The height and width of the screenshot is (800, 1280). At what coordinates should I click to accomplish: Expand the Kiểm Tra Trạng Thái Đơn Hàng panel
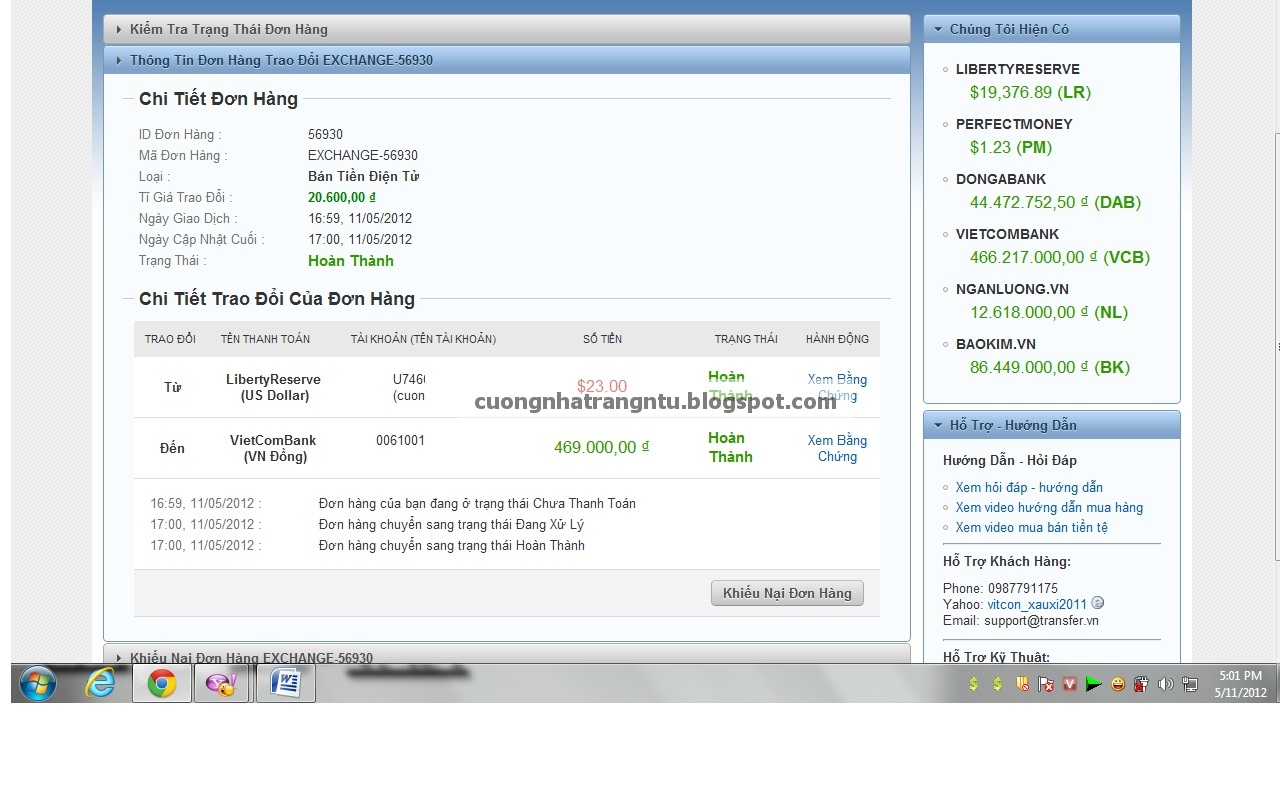click(507, 29)
